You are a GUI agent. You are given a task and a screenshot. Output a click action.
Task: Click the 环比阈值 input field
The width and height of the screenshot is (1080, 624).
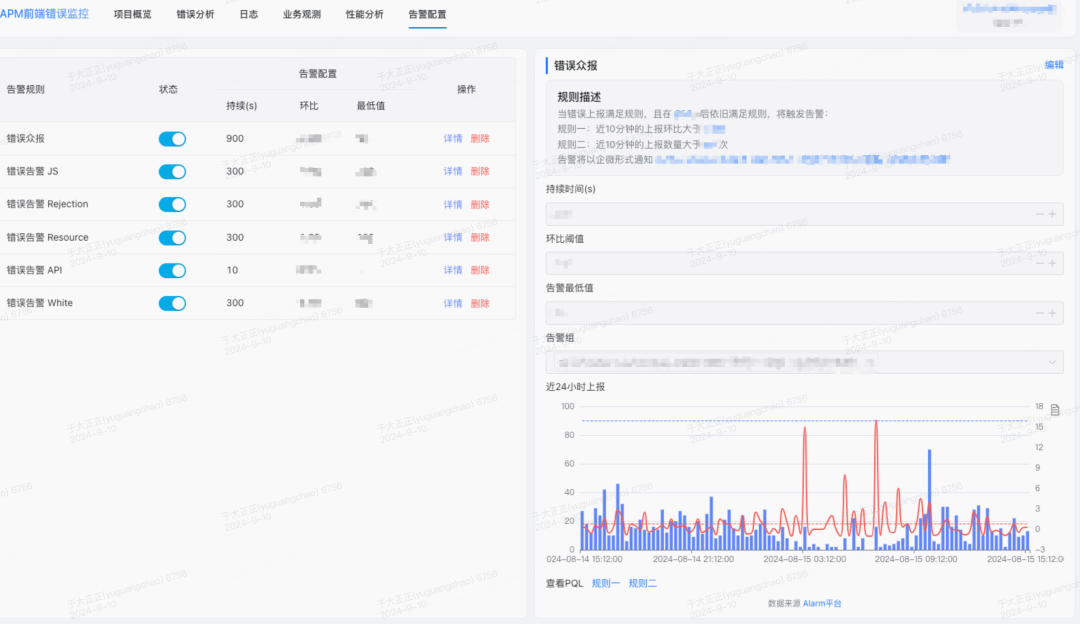[804, 263]
